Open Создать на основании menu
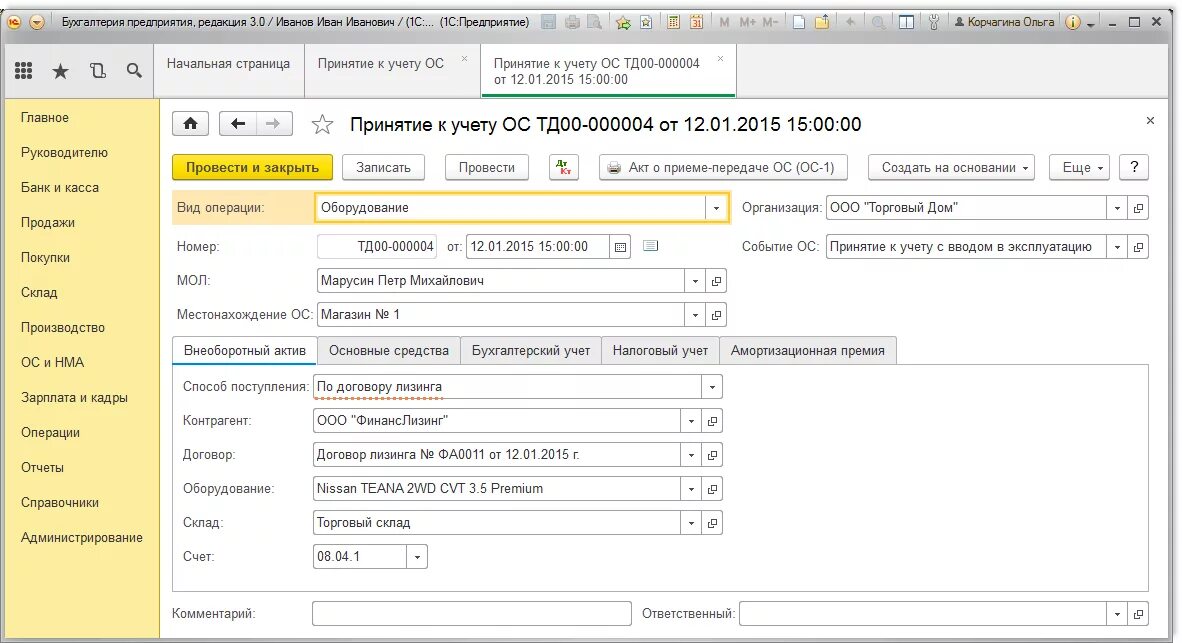This screenshot has height=643, width=1182. 951,167
